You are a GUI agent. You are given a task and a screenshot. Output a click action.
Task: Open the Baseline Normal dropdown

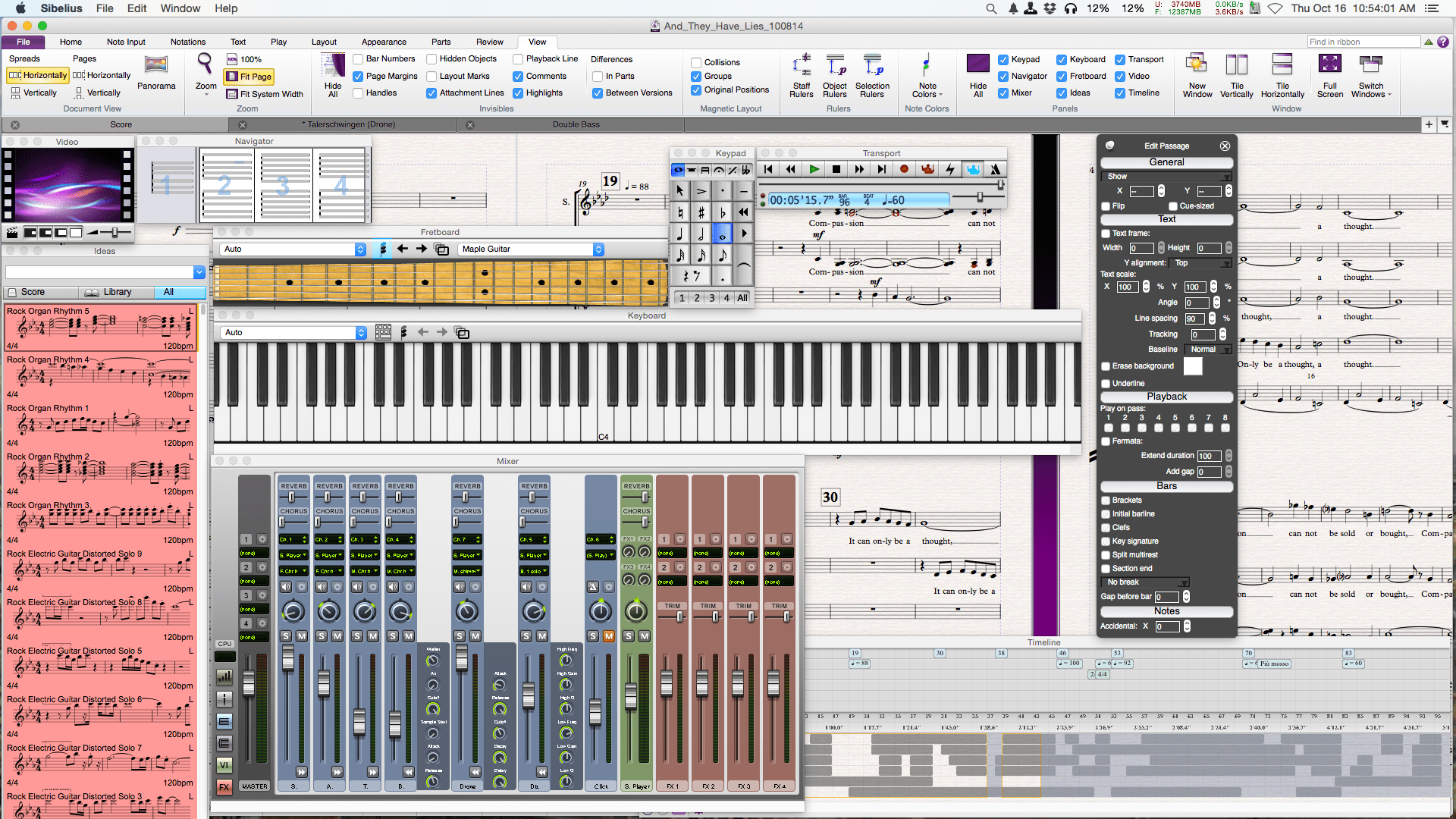point(1209,350)
